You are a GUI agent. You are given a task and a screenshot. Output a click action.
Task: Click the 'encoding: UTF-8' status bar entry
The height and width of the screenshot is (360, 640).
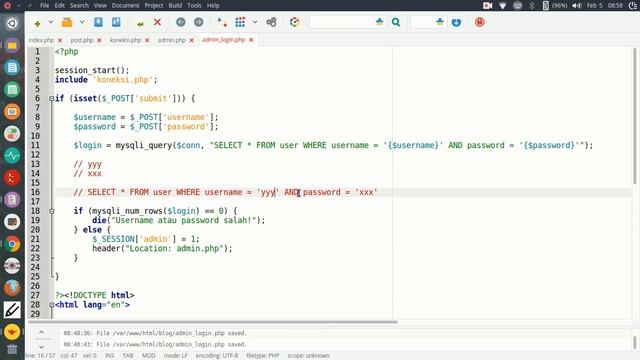point(217,356)
